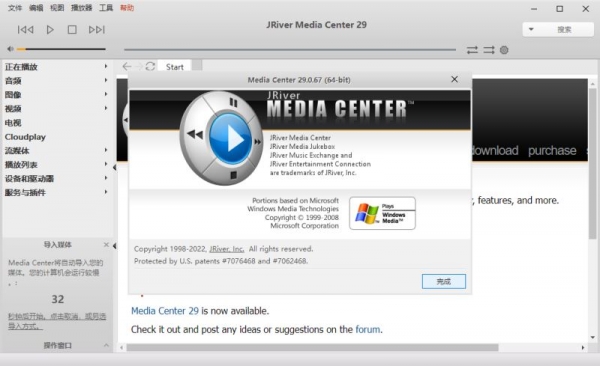
Task: Open the JRiver, Inc. link
Action: click(x=227, y=249)
